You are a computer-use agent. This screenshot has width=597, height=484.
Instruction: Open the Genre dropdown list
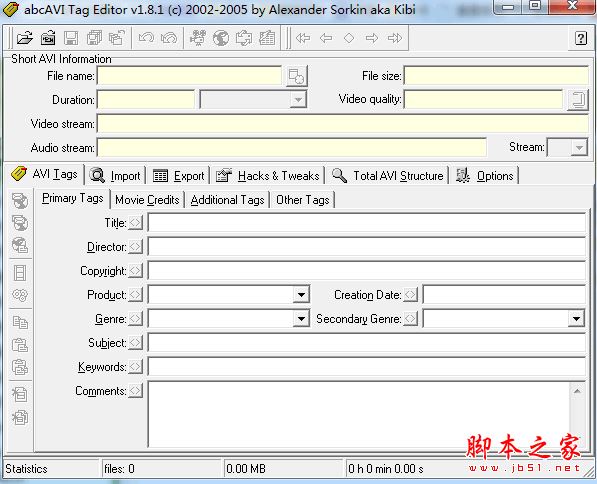(x=301, y=319)
